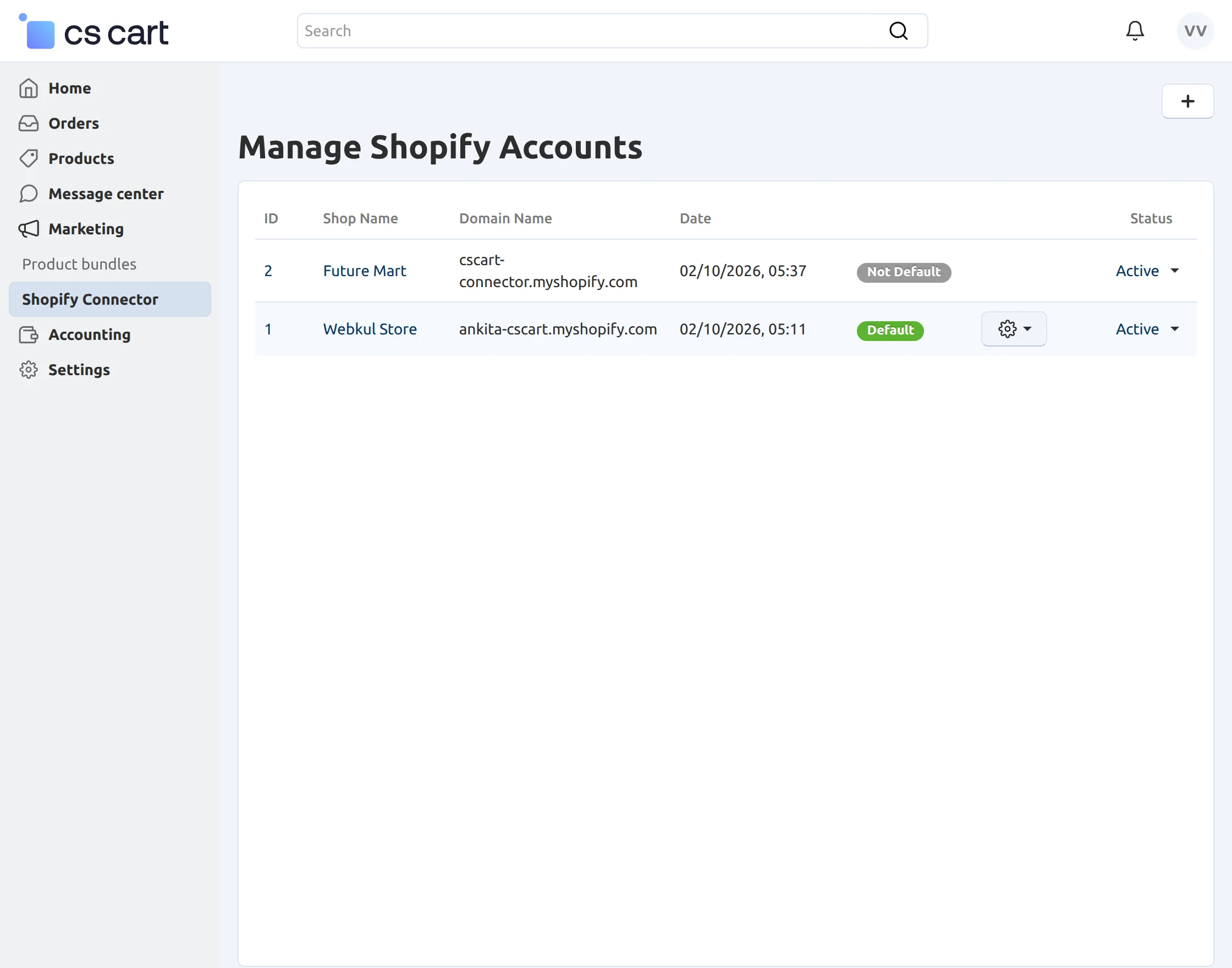Open Message center chat bubble icon
The height and width of the screenshot is (968, 1232).
point(29,194)
